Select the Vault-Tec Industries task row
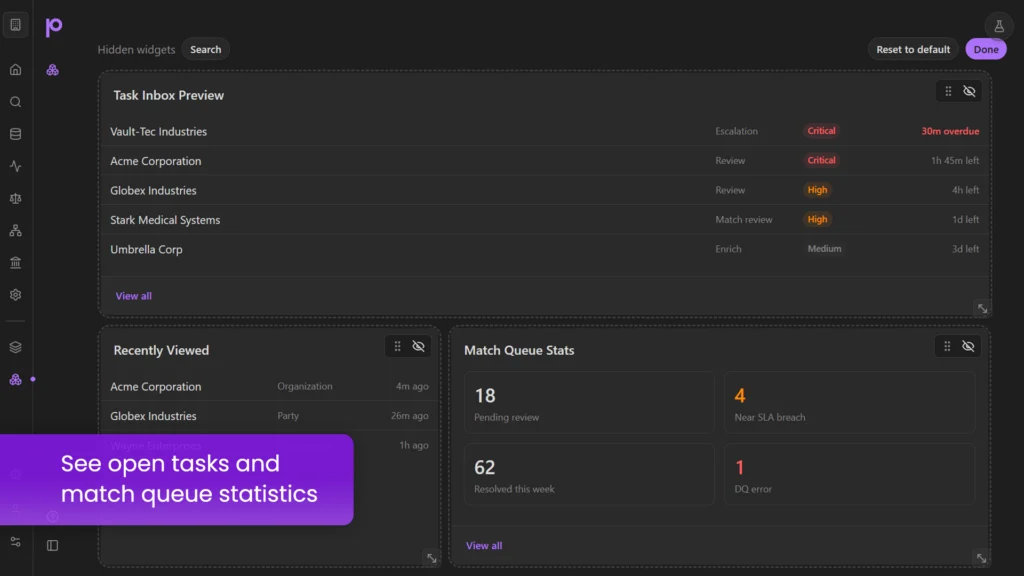The width and height of the screenshot is (1024, 576). click(x=545, y=131)
